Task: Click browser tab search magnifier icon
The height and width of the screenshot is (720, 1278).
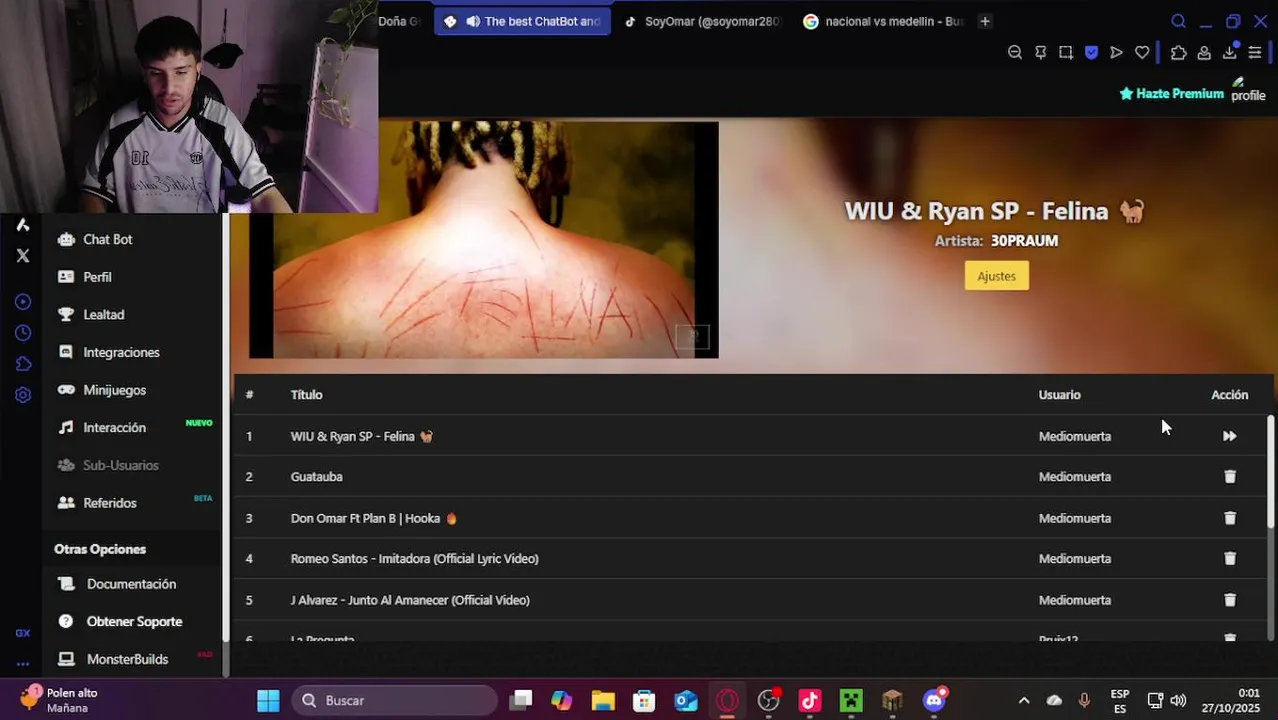Action: click(1178, 21)
